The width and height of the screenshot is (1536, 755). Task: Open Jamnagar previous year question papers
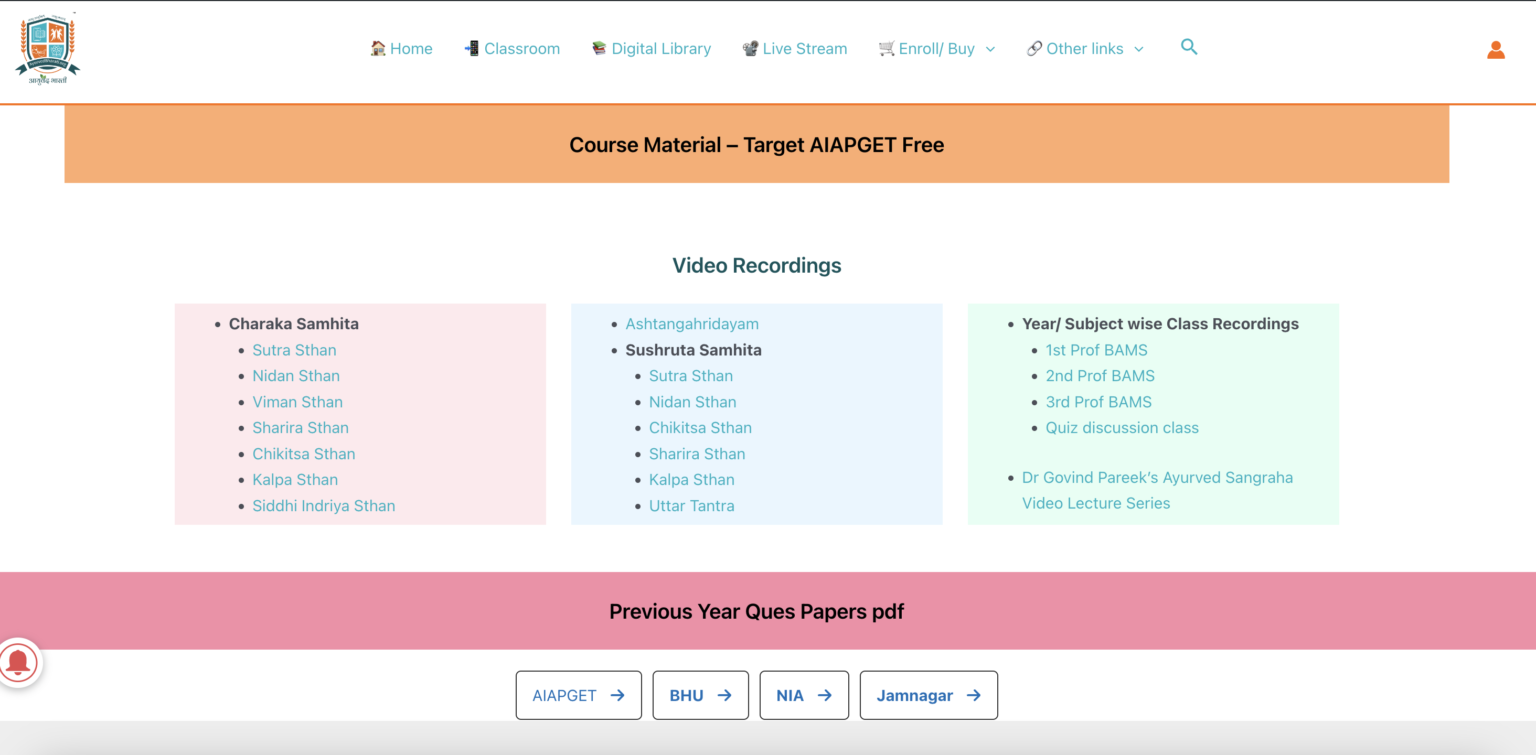coord(928,694)
